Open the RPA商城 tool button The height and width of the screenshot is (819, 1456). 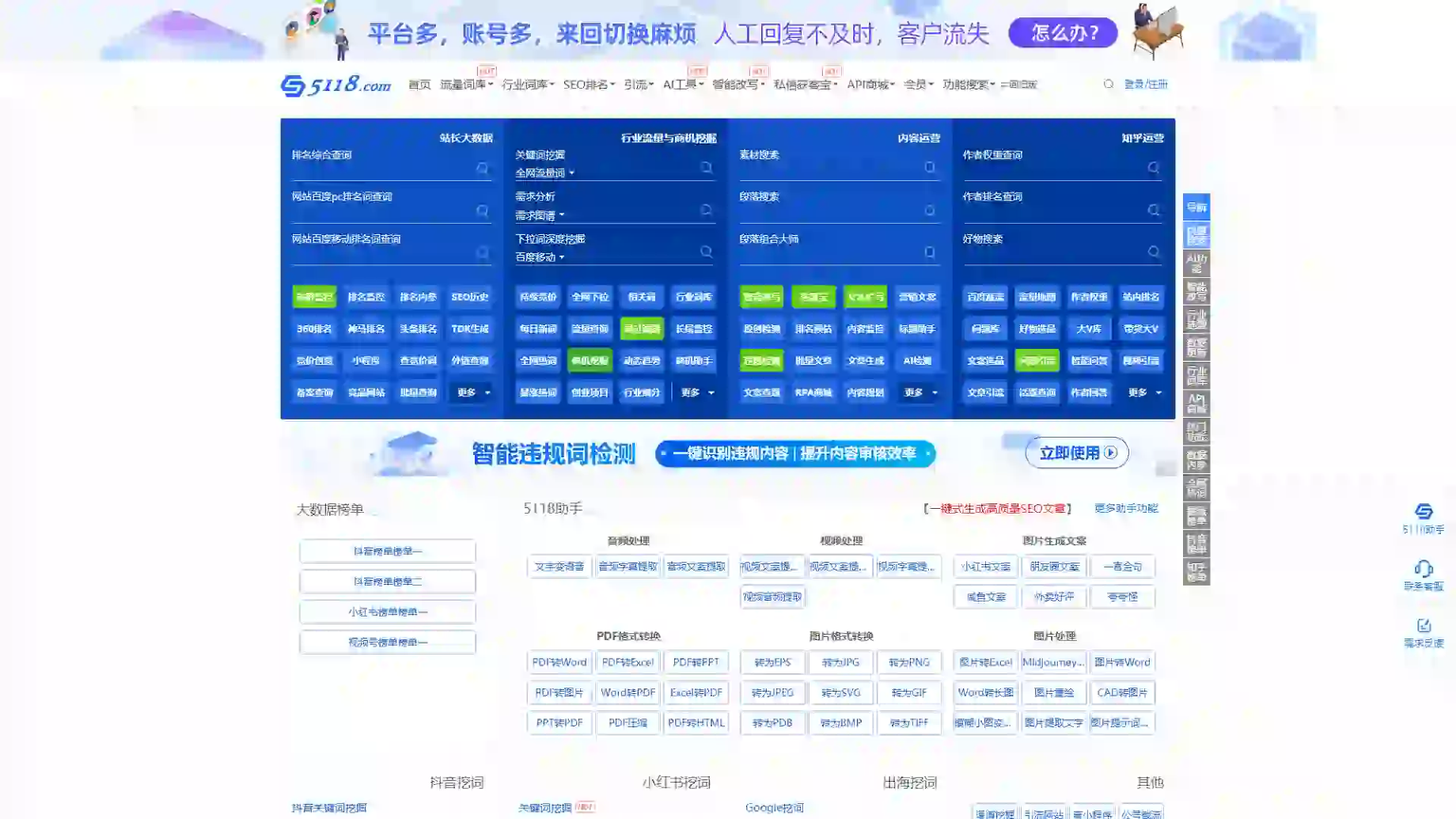813,392
